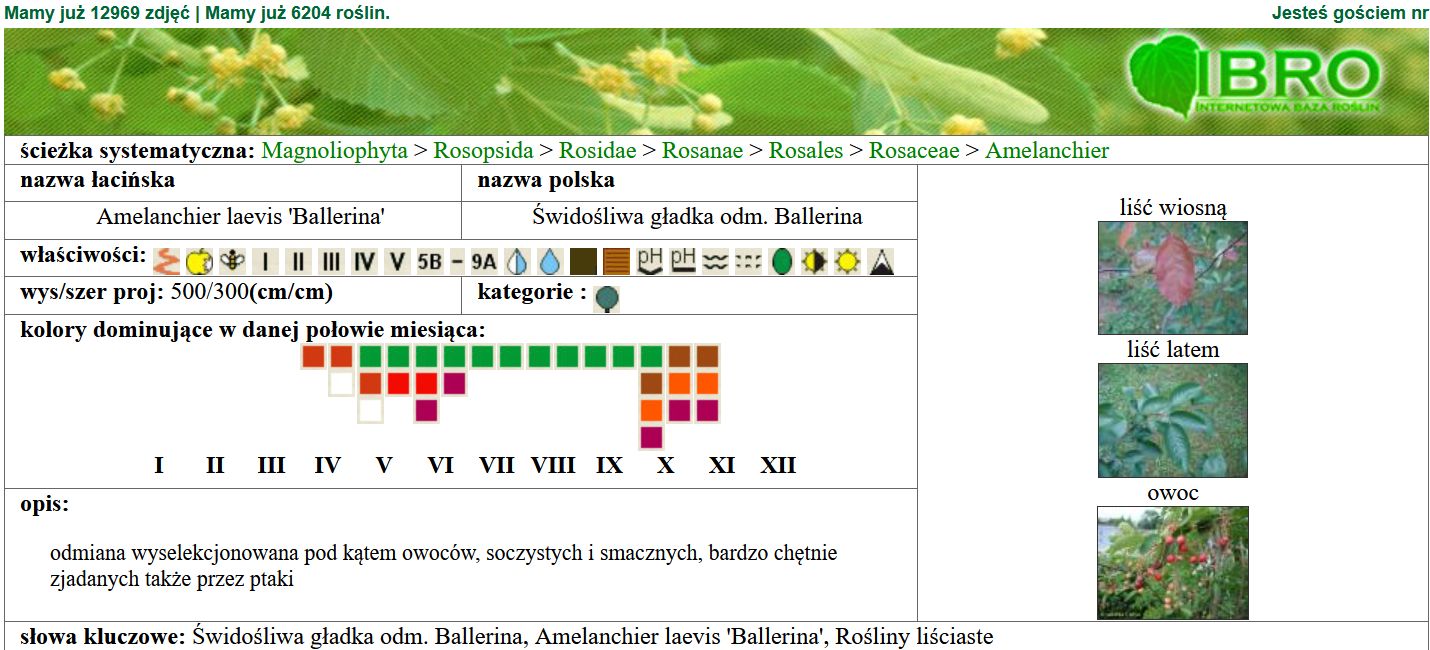Click the full yellow sun icon
The width and height of the screenshot is (1430, 650).
click(847, 262)
